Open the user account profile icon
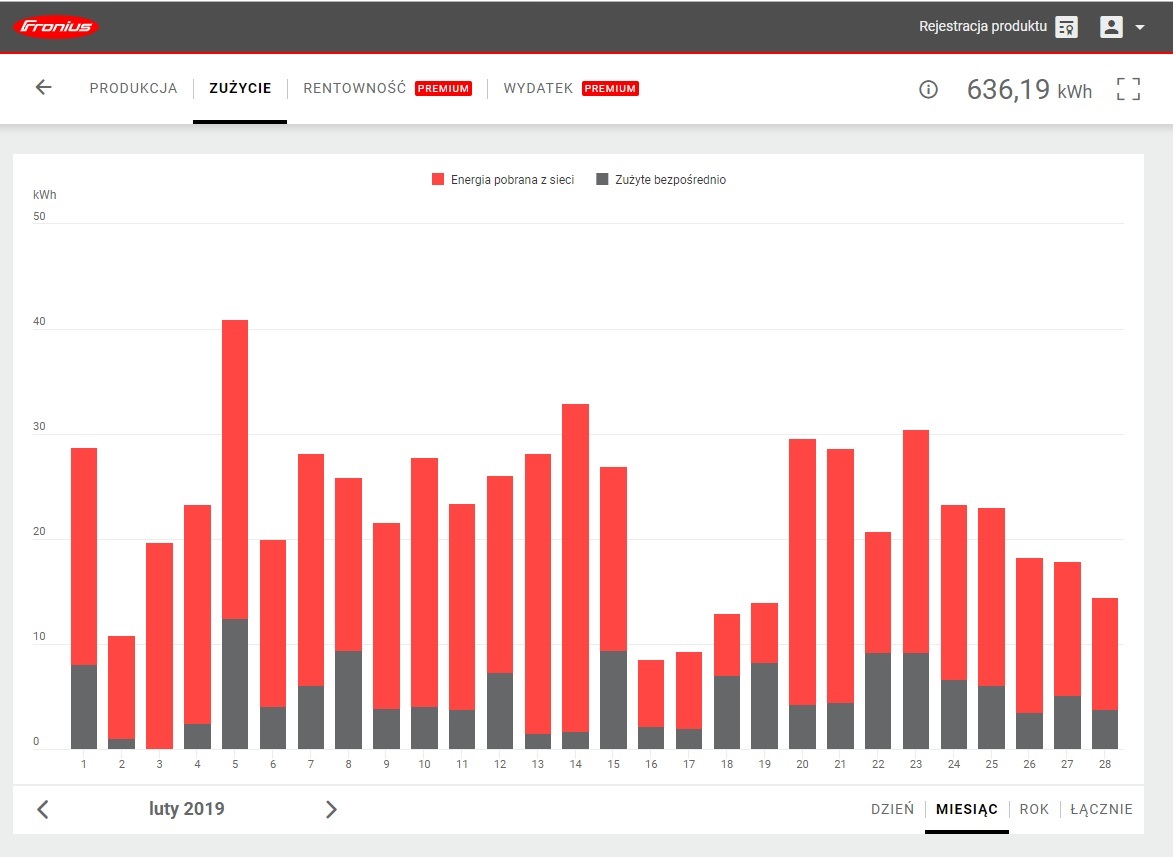Image resolution: width=1173 pixels, height=857 pixels. [1111, 27]
